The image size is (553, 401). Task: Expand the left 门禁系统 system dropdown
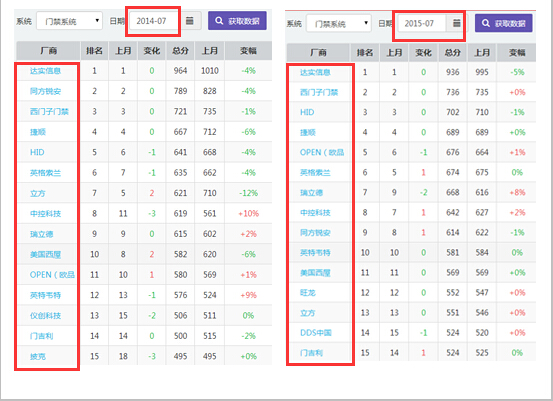click(x=69, y=21)
